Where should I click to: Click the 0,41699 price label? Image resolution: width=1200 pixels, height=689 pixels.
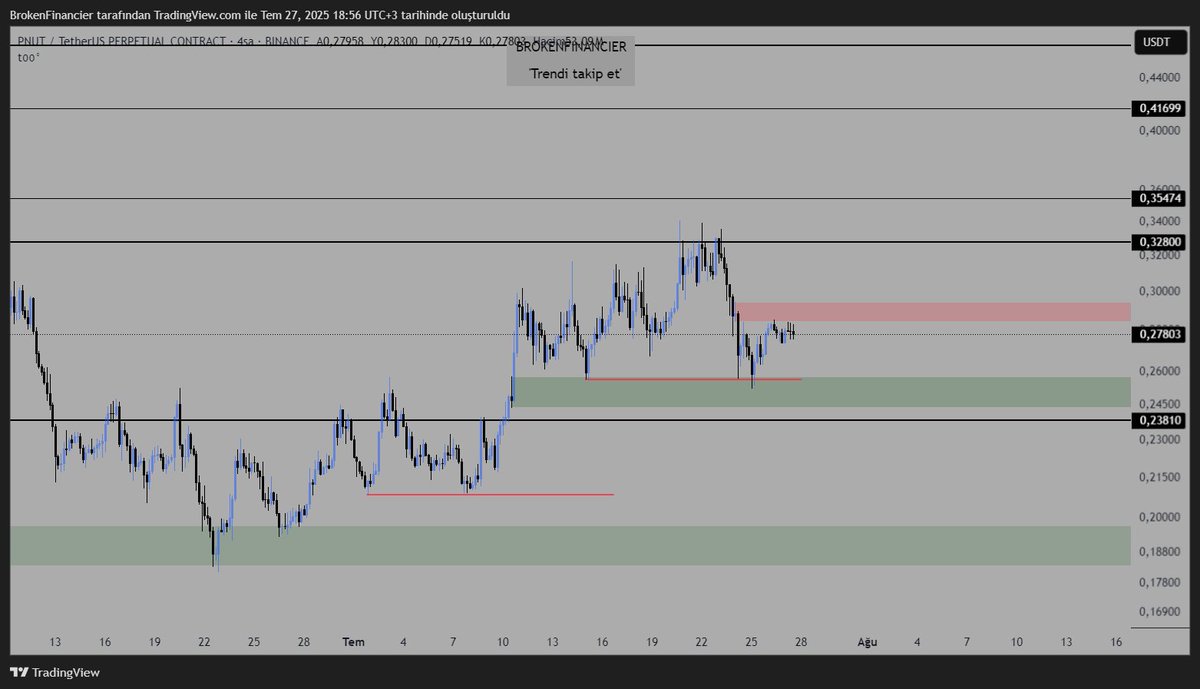(x=1158, y=108)
